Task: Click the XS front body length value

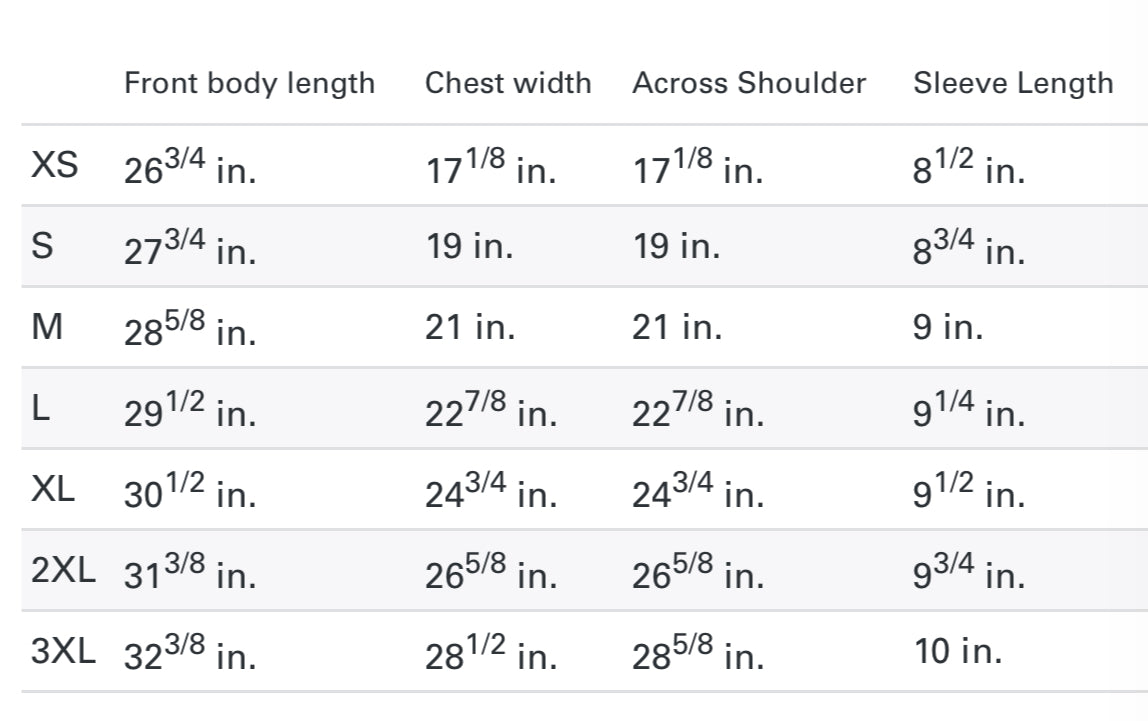Action: [190, 168]
